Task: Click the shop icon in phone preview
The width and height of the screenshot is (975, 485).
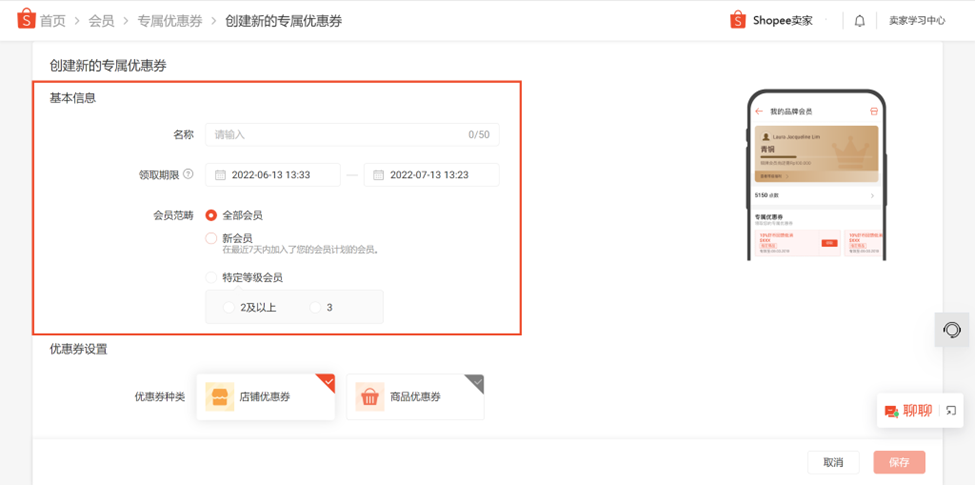Action: click(874, 111)
